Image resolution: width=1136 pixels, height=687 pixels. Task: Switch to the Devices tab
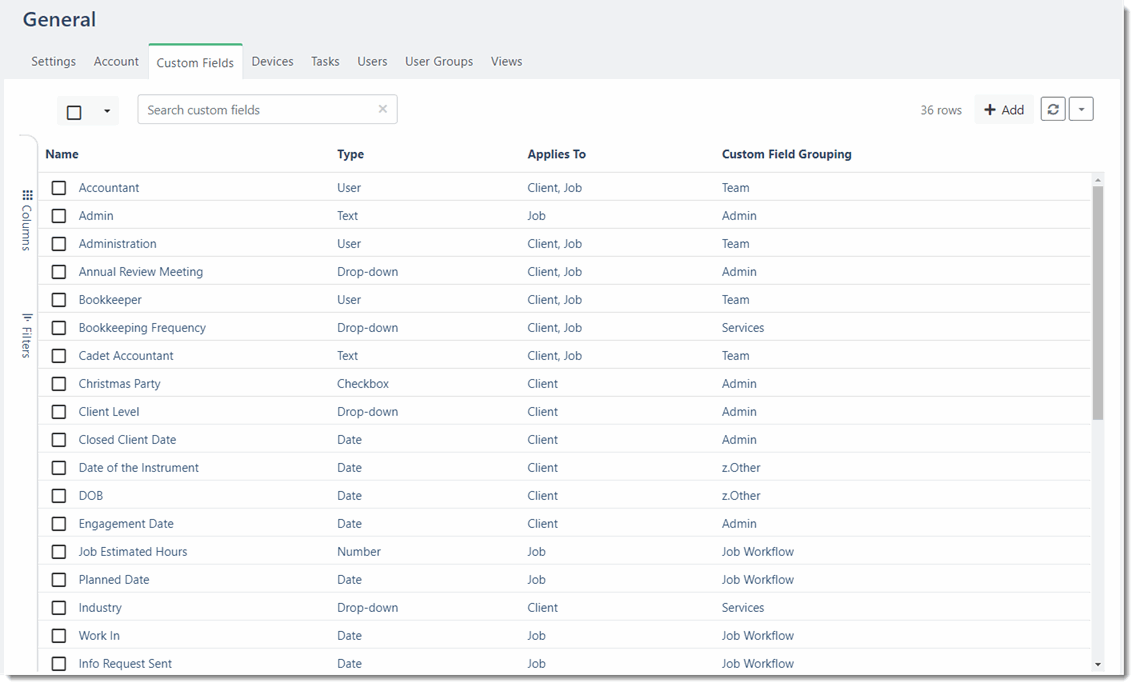click(x=272, y=61)
